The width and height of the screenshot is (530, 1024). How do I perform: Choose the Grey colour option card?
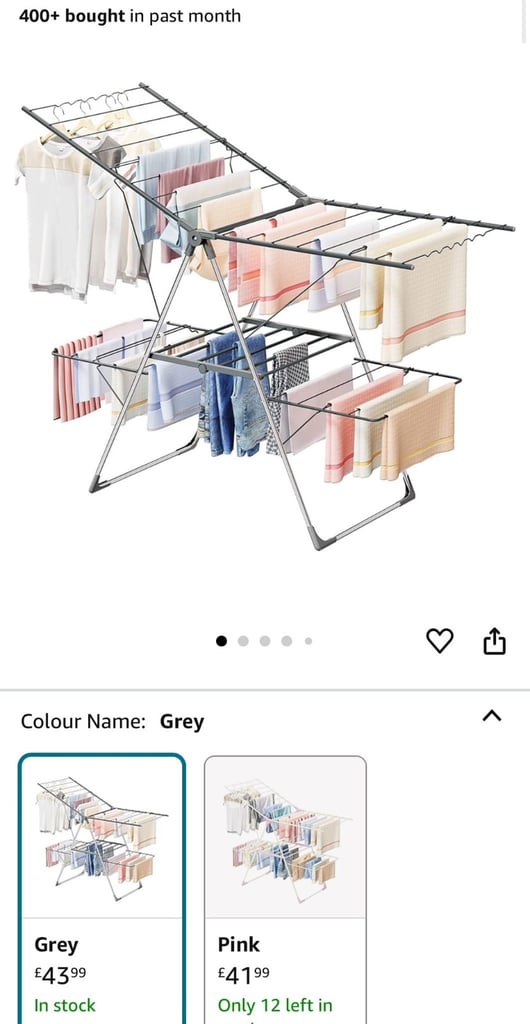102,889
